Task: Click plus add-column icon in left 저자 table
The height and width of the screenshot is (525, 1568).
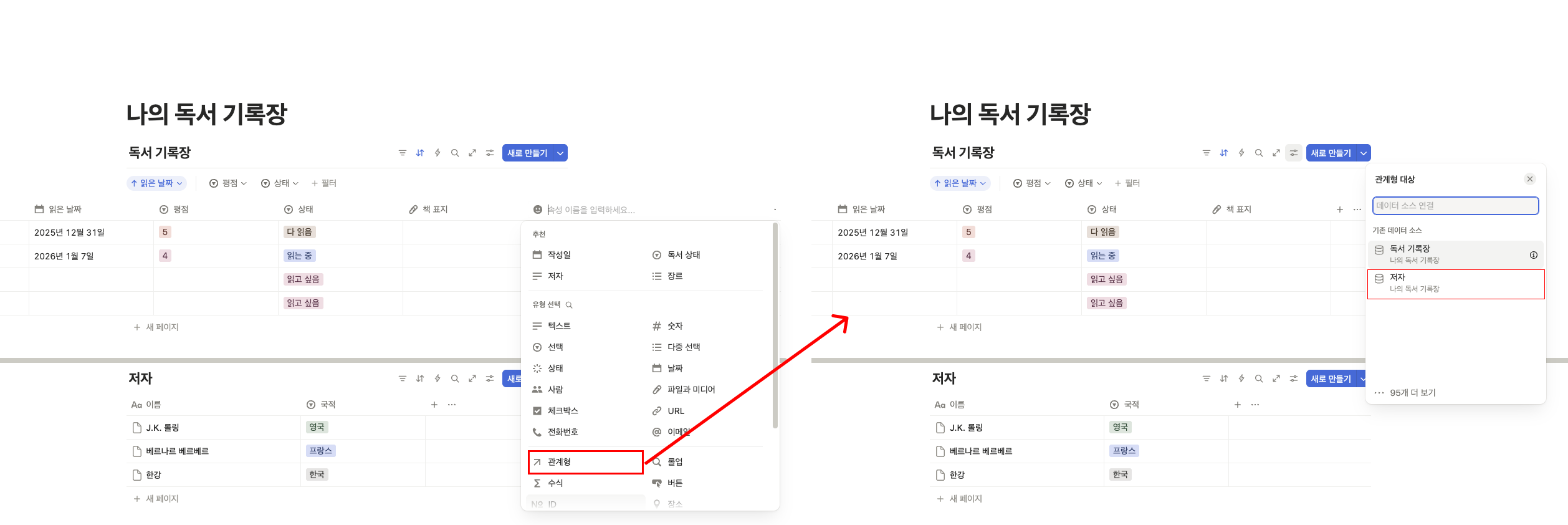Action: coord(434,405)
